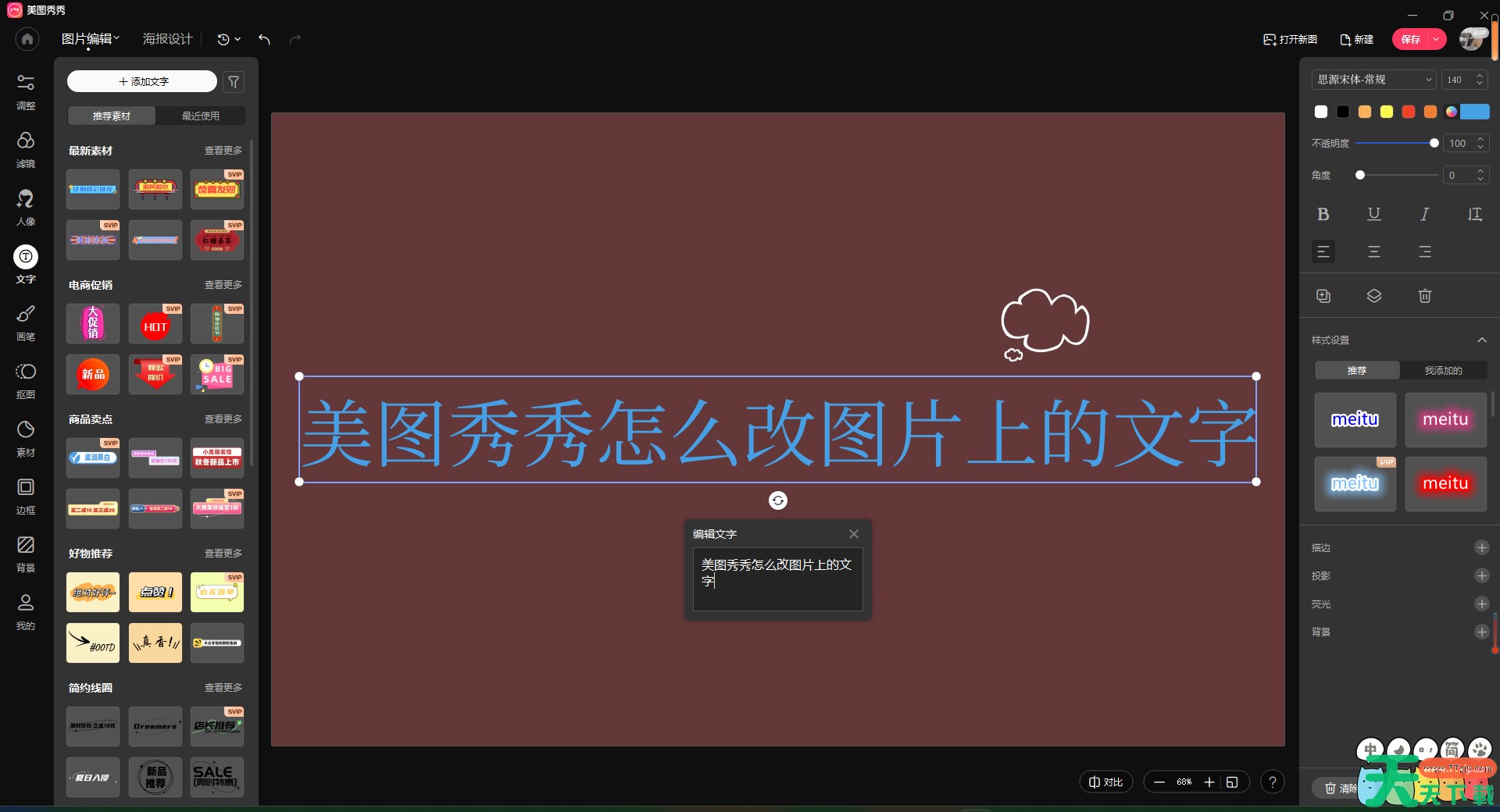The image size is (1500, 812).
Task: Pick the white color swatch
Action: pos(1321,112)
